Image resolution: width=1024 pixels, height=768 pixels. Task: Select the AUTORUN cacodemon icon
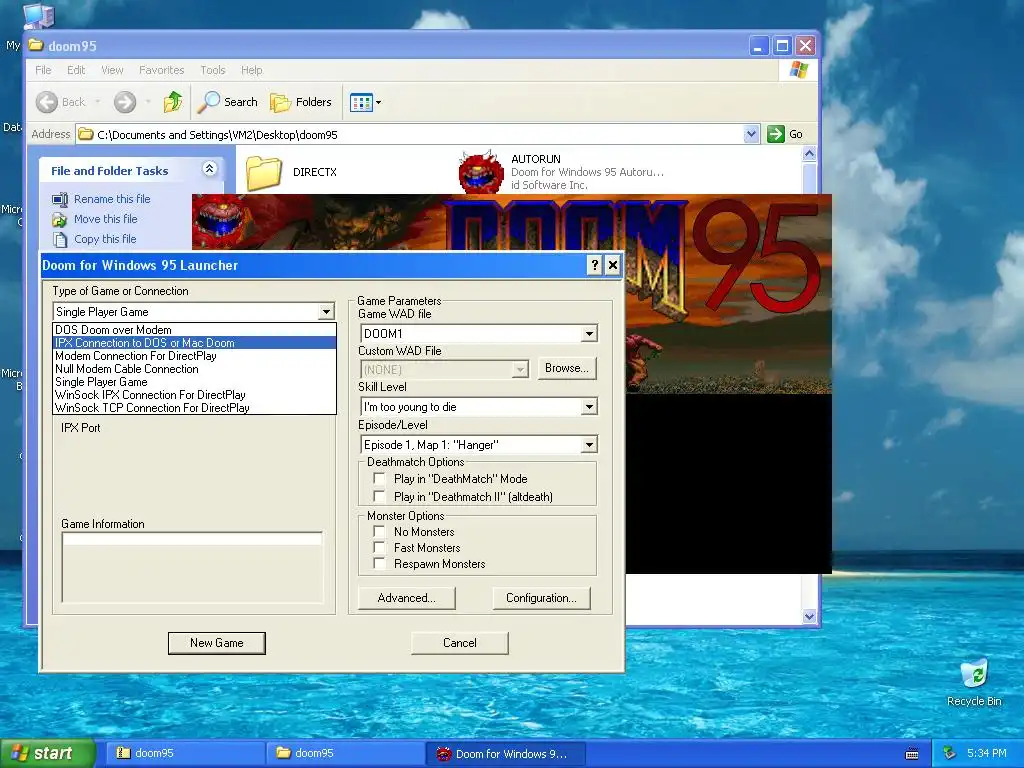pos(481,172)
